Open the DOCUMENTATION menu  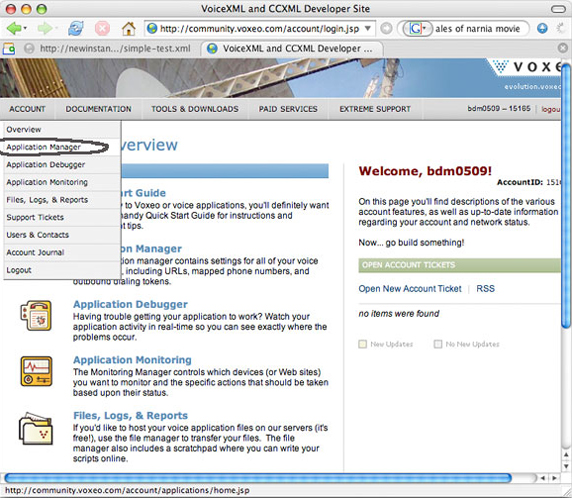point(98,109)
